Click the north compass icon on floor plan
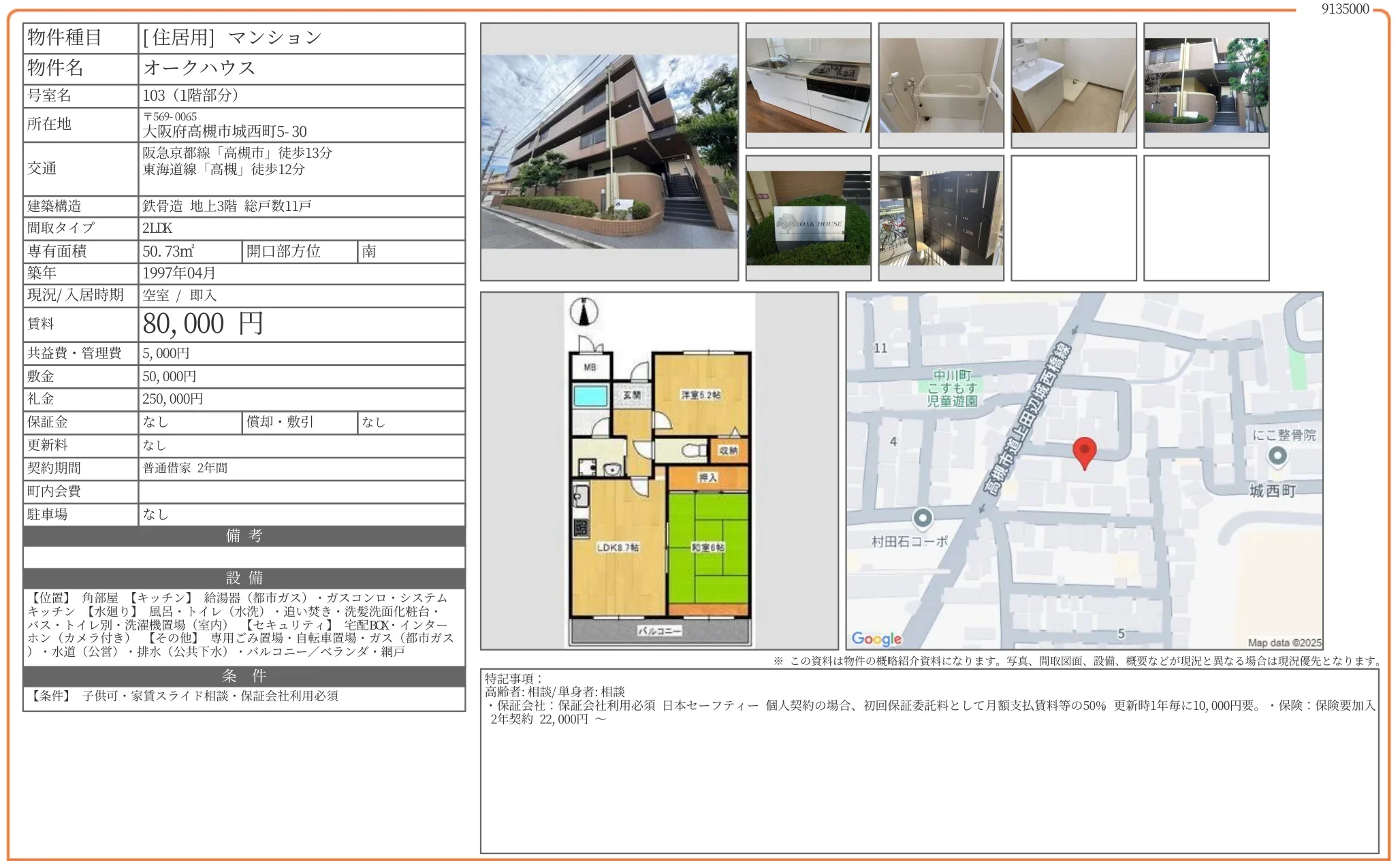 click(x=584, y=312)
